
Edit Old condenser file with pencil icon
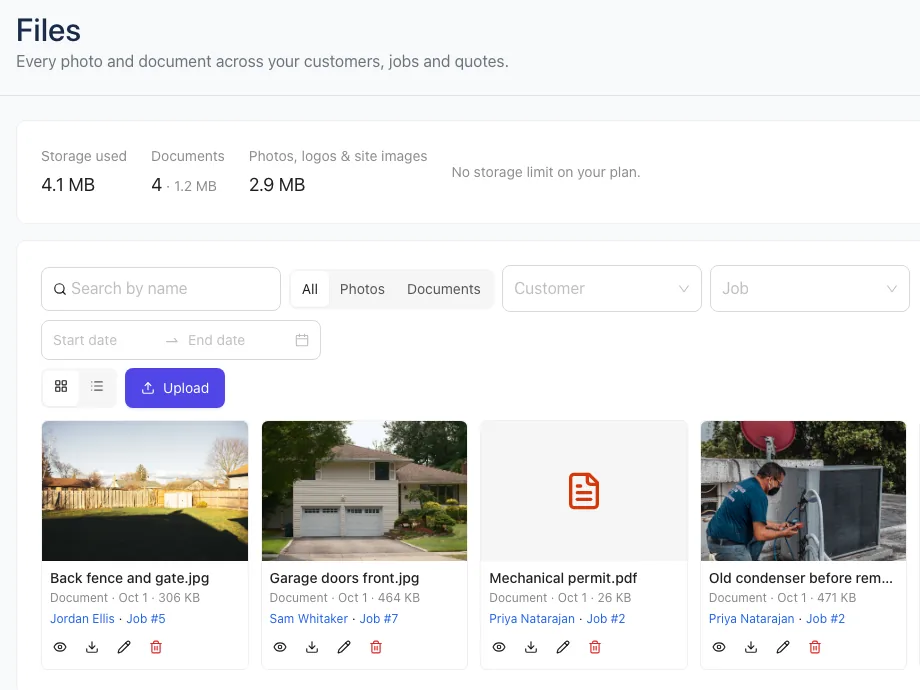[x=783, y=647]
